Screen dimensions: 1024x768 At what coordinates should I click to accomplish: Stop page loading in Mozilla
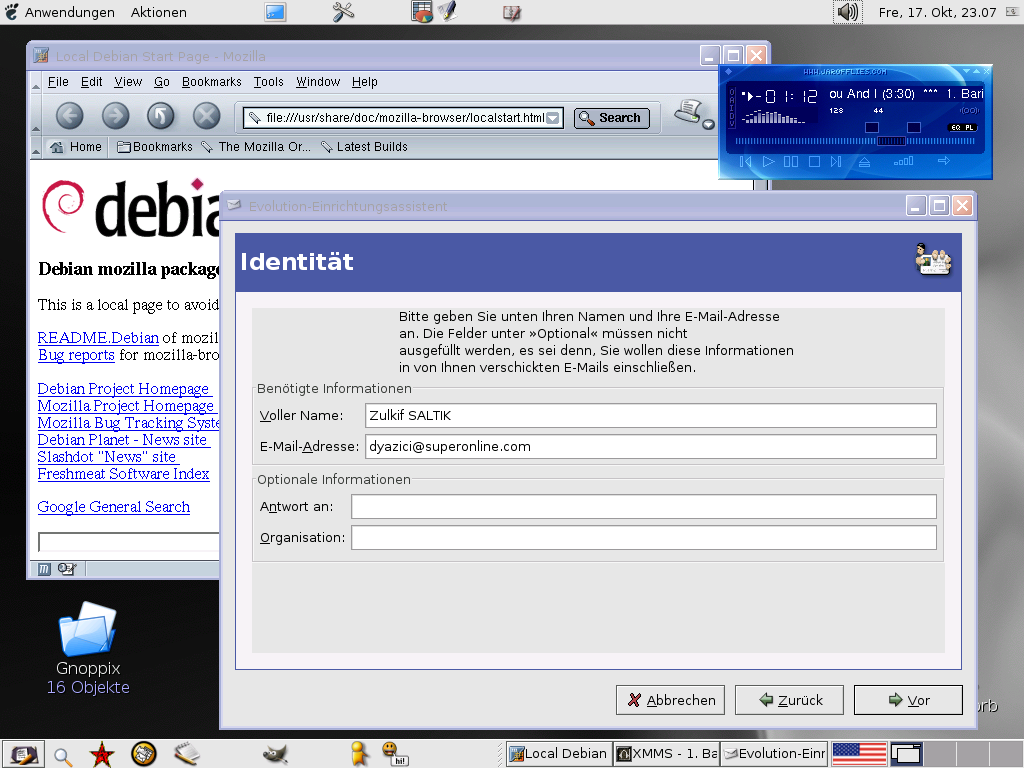[206, 116]
